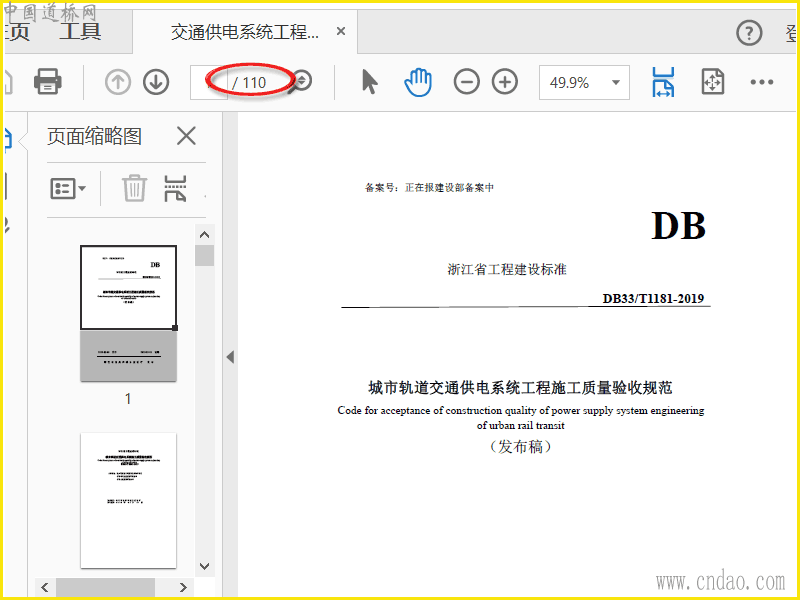Go to the next page with down arrow
The width and height of the screenshot is (800, 600).
click(156, 82)
